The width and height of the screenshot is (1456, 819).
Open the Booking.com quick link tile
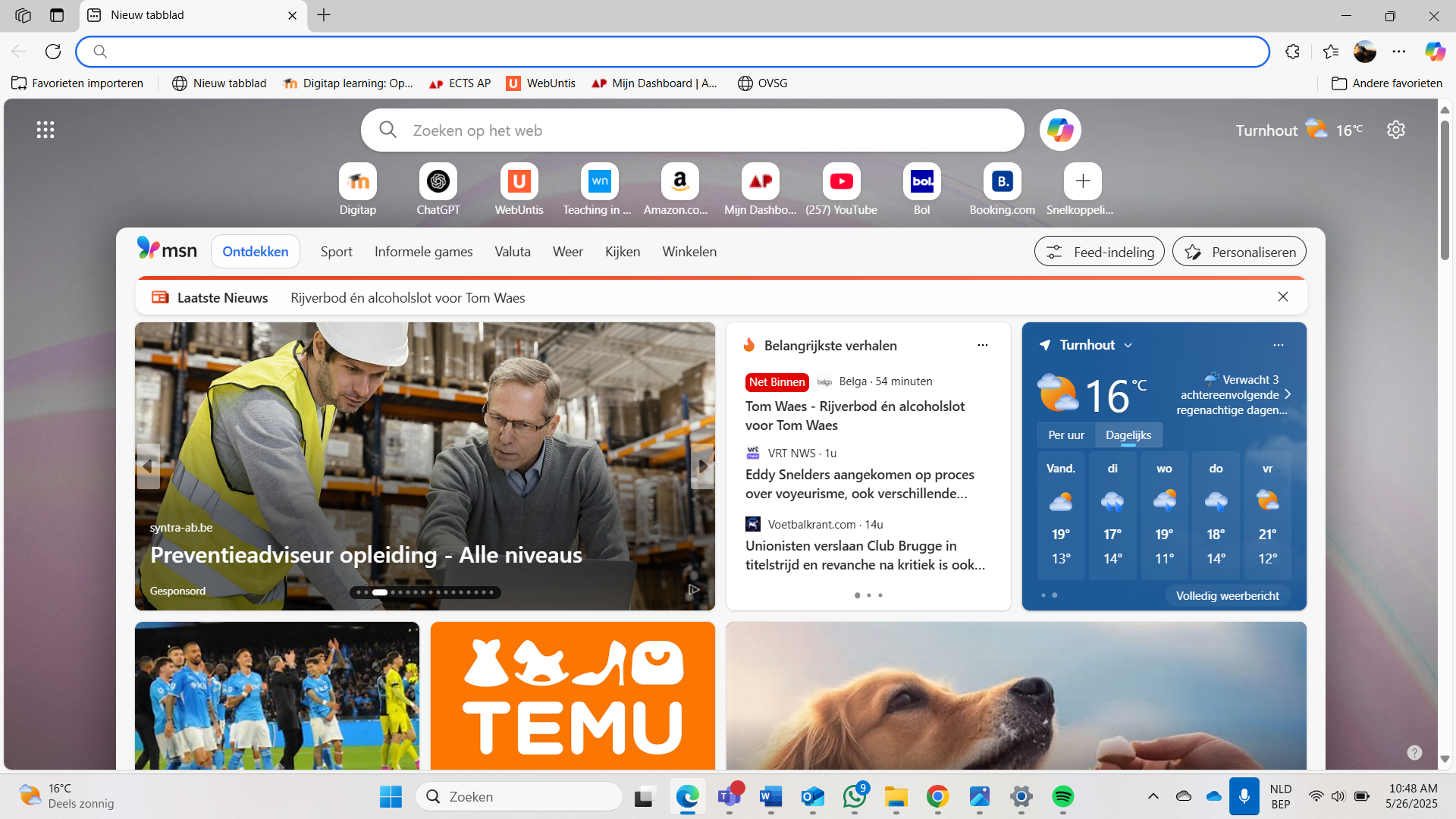point(1003,190)
